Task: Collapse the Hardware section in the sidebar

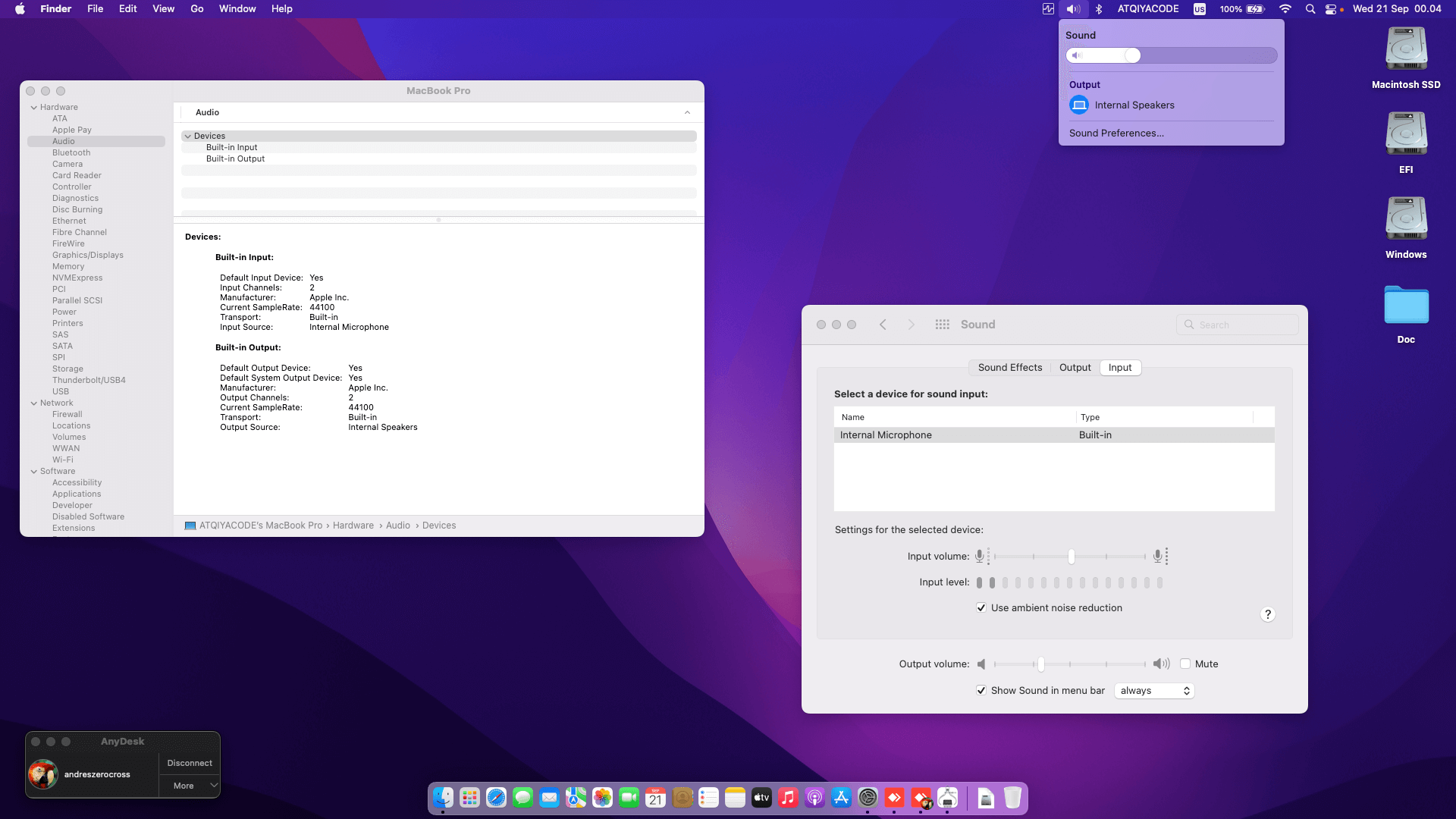Action: [34, 108]
